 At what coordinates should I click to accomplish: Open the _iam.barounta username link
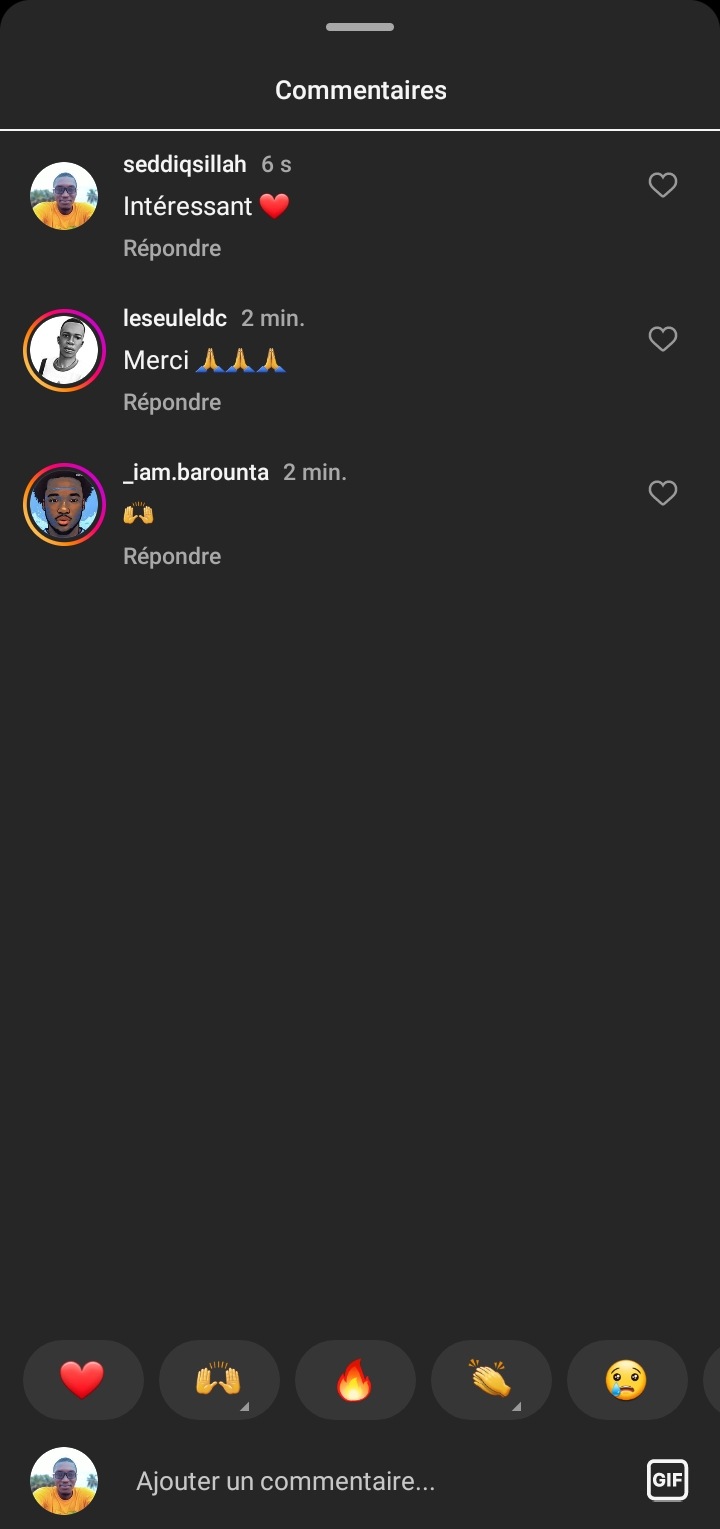pos(196,472)
